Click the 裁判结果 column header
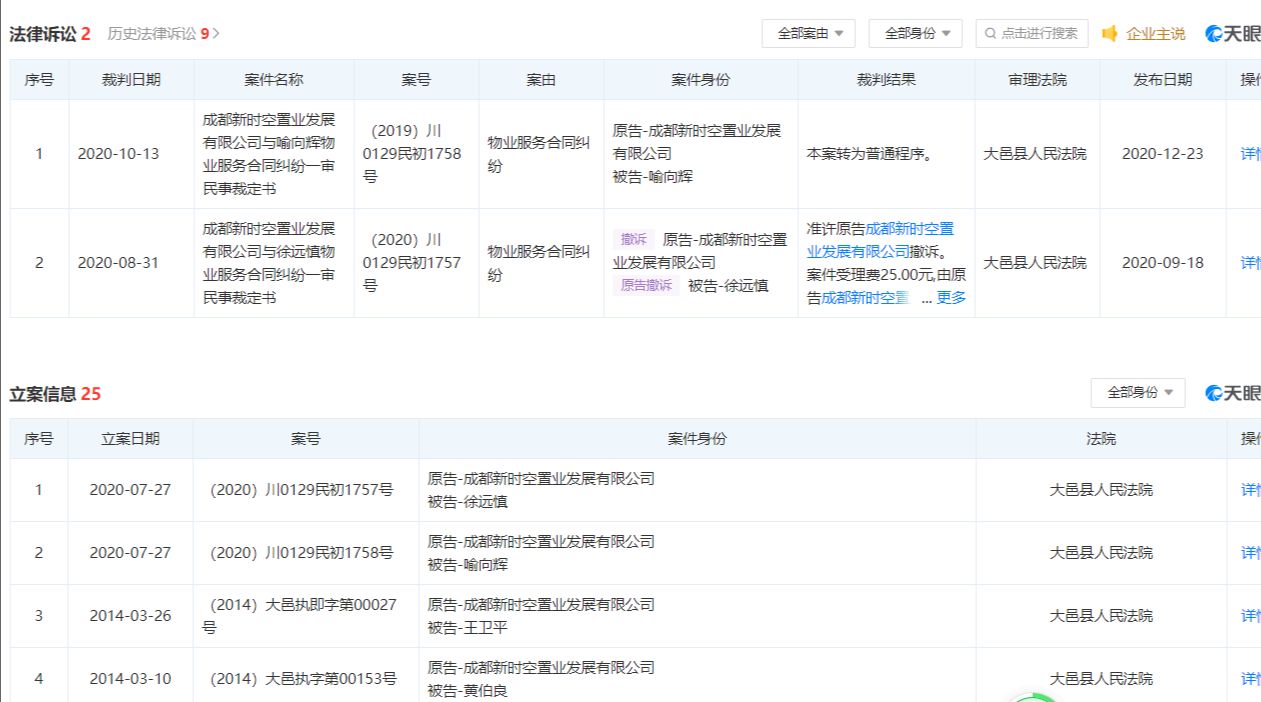Image resolution: width=1261 pixels, height=702 pixels. (x=886, y=80)
